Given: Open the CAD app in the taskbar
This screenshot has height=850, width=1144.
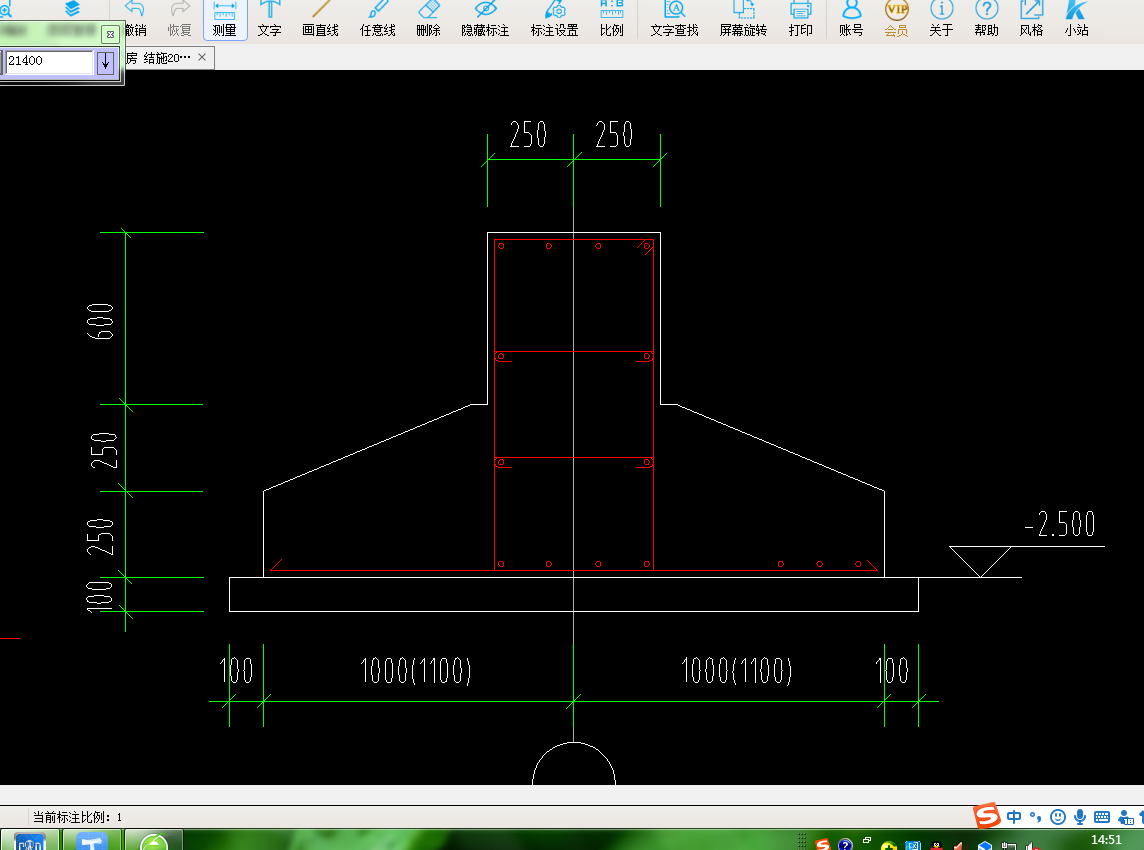Looking at the screenshot, I should tap(30, 841).
